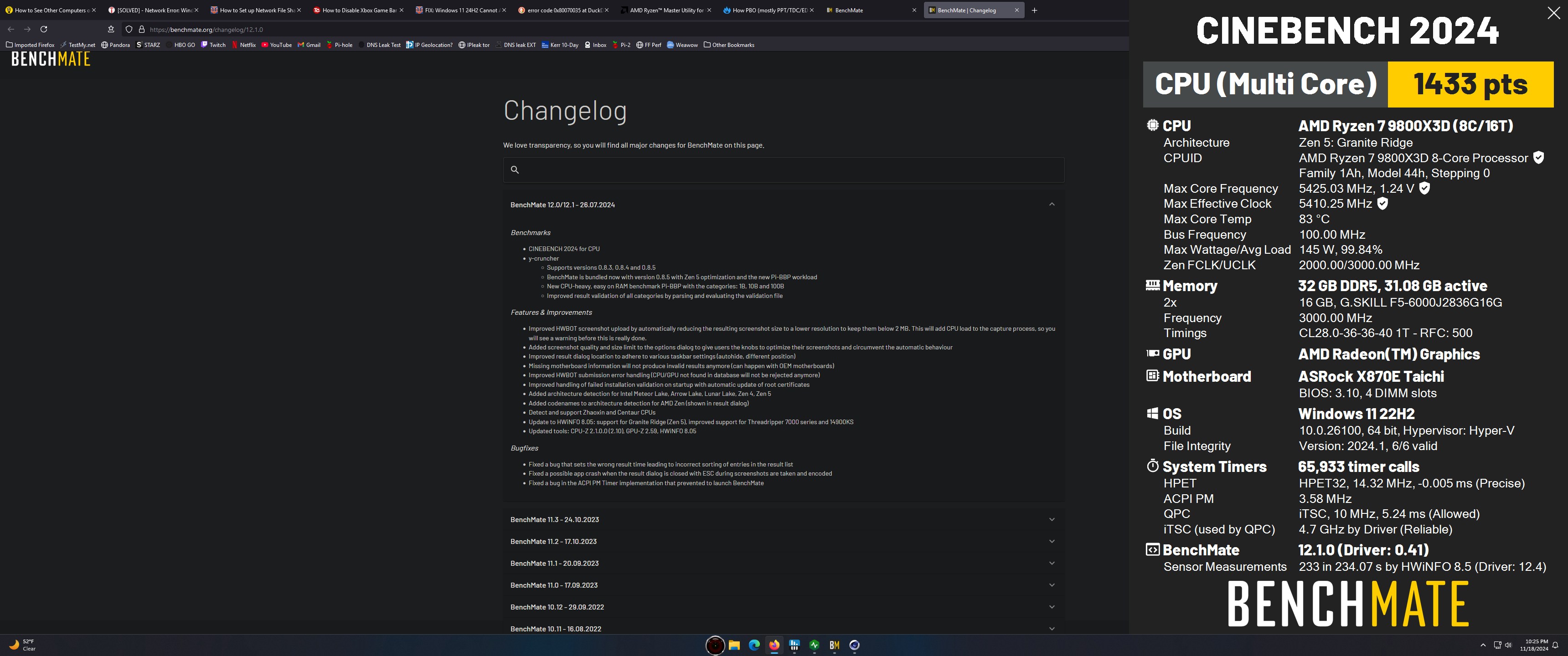The width and height of the screenshot is (1568, 656).
Task: Open the Weawow bookmark
Action: click(x=682, y=45)
